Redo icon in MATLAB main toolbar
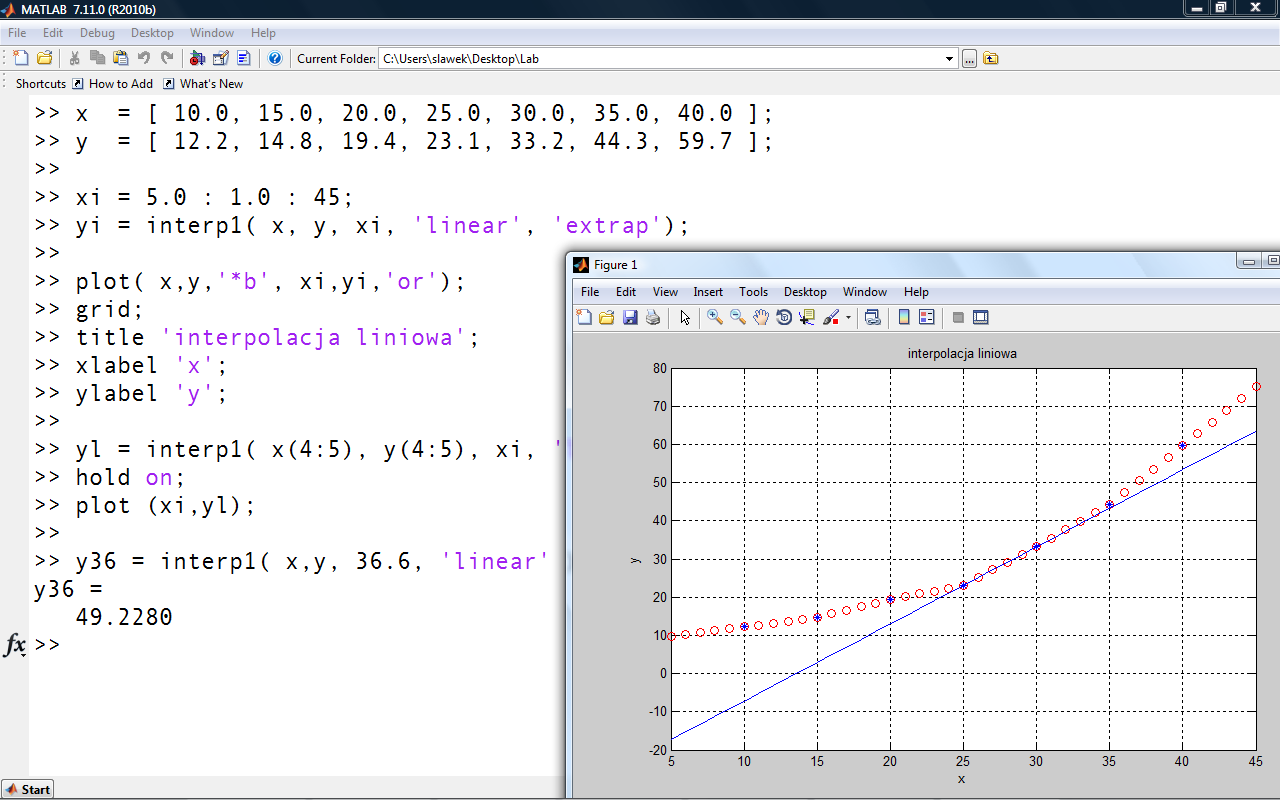1280x800 pixels. [x=167, y=58]
